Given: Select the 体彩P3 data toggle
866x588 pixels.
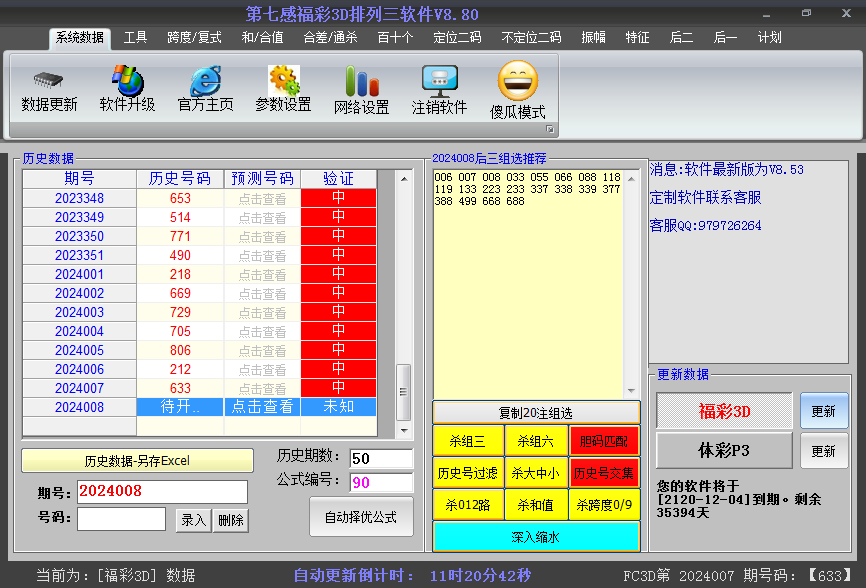Looking at the screenshot, I should pyautogui.click(x=724, y=451).
